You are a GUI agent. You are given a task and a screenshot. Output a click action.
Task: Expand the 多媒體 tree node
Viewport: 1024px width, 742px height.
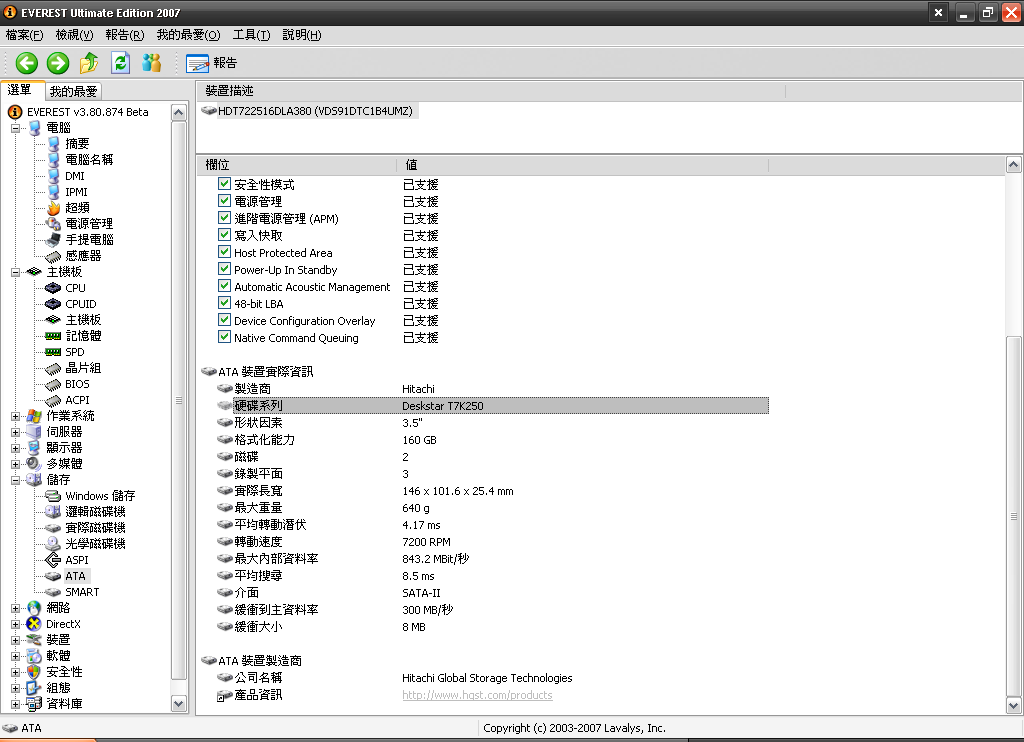[x=16, y=464]
